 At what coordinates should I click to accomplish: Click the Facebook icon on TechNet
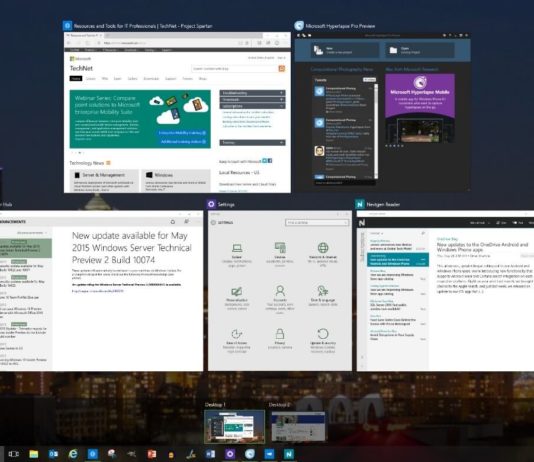pyautogui.click(x=270, y=160)
